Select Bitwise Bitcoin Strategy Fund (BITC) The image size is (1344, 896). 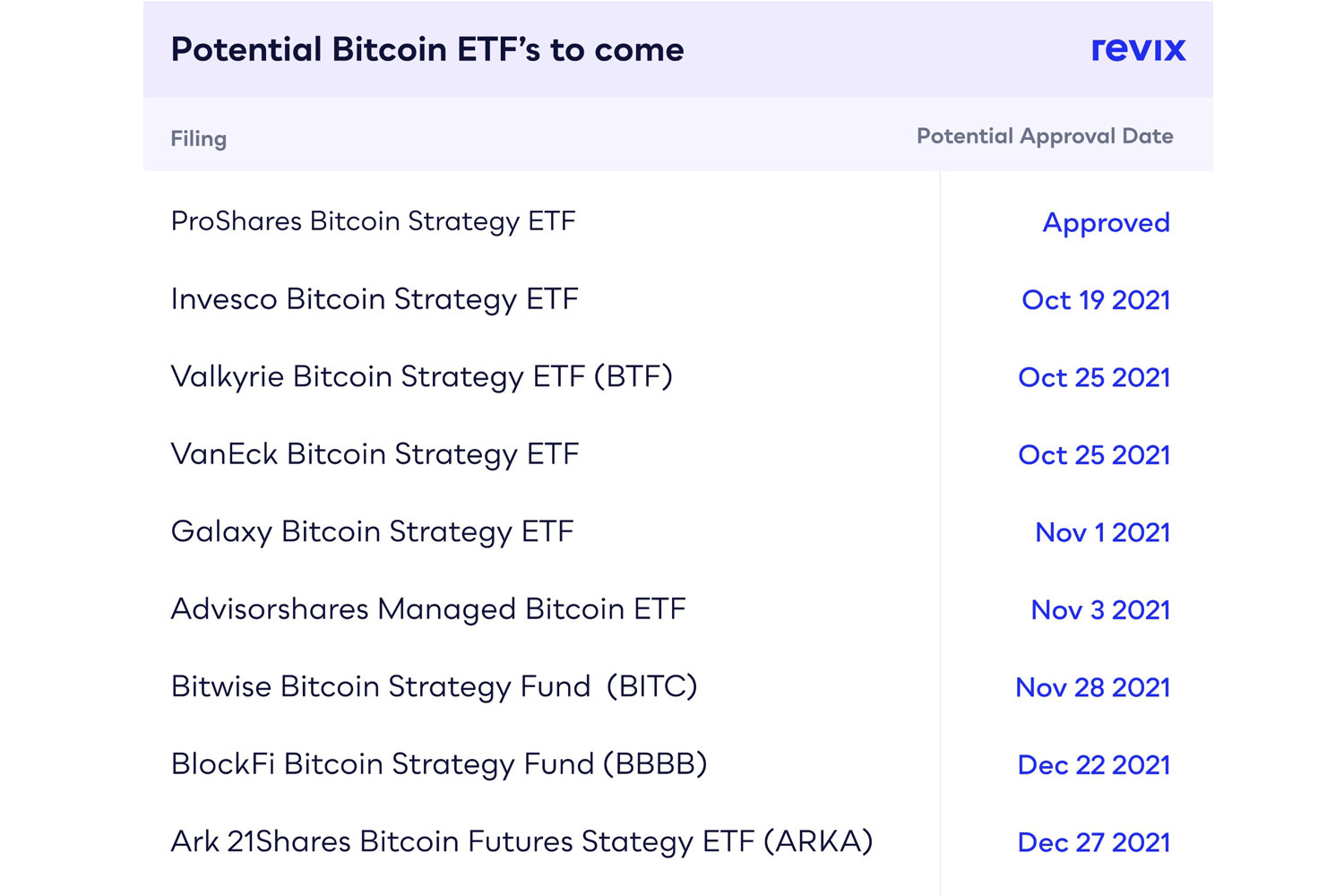(x=434, y=687)
